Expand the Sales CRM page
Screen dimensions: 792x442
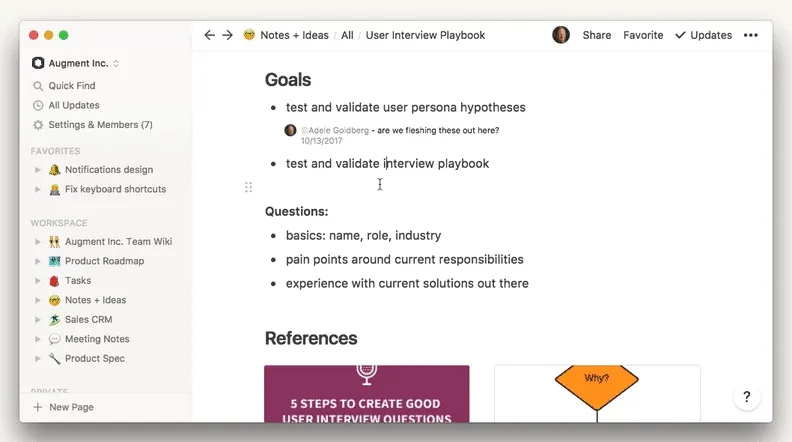[37, 320]
